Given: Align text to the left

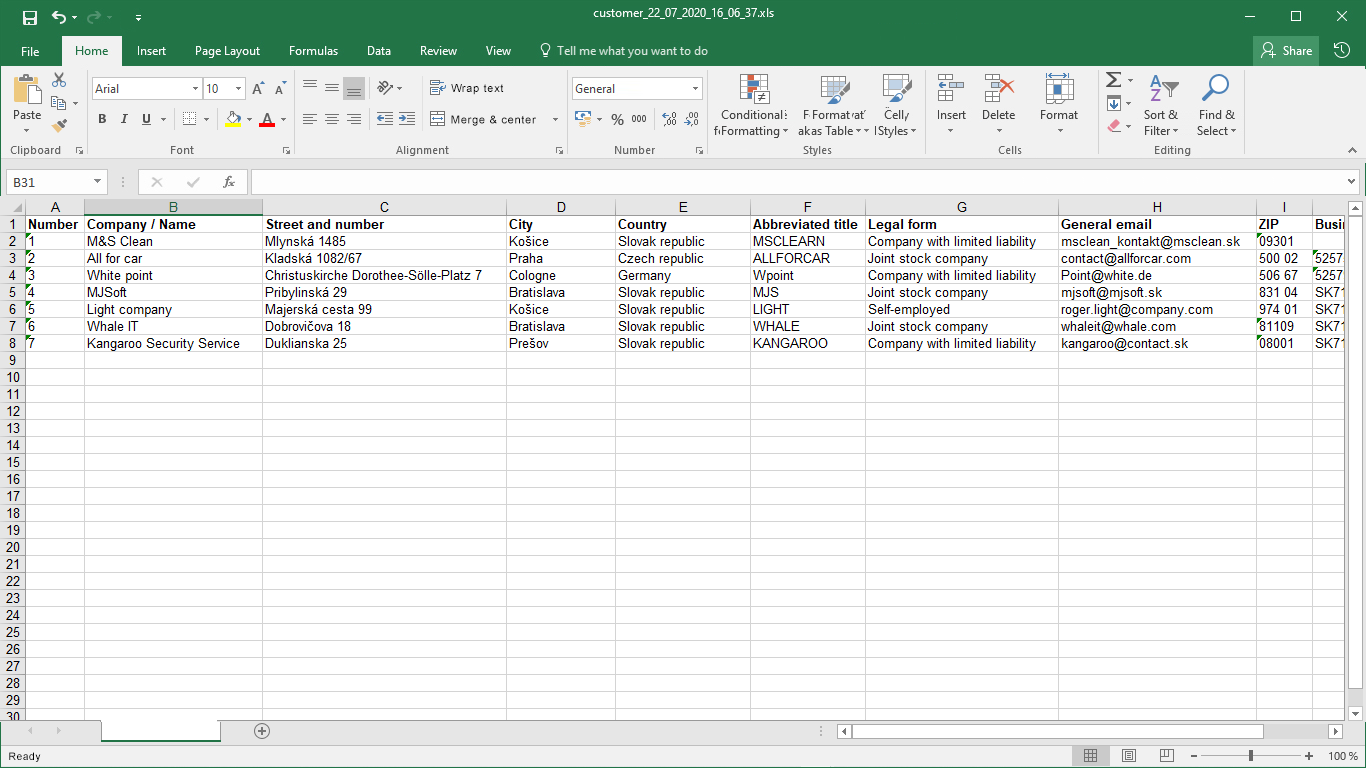Looking at the screenshot, I should (310, 119).
